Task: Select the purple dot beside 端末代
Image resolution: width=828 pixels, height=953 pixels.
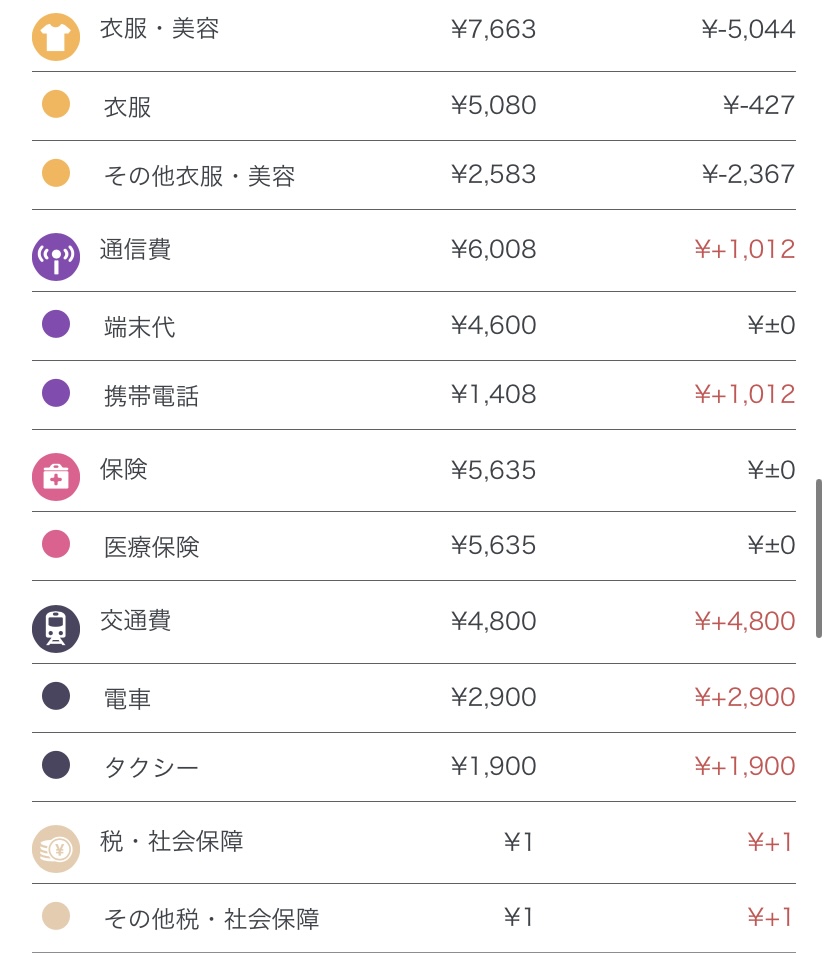Action: click(56, 325)
